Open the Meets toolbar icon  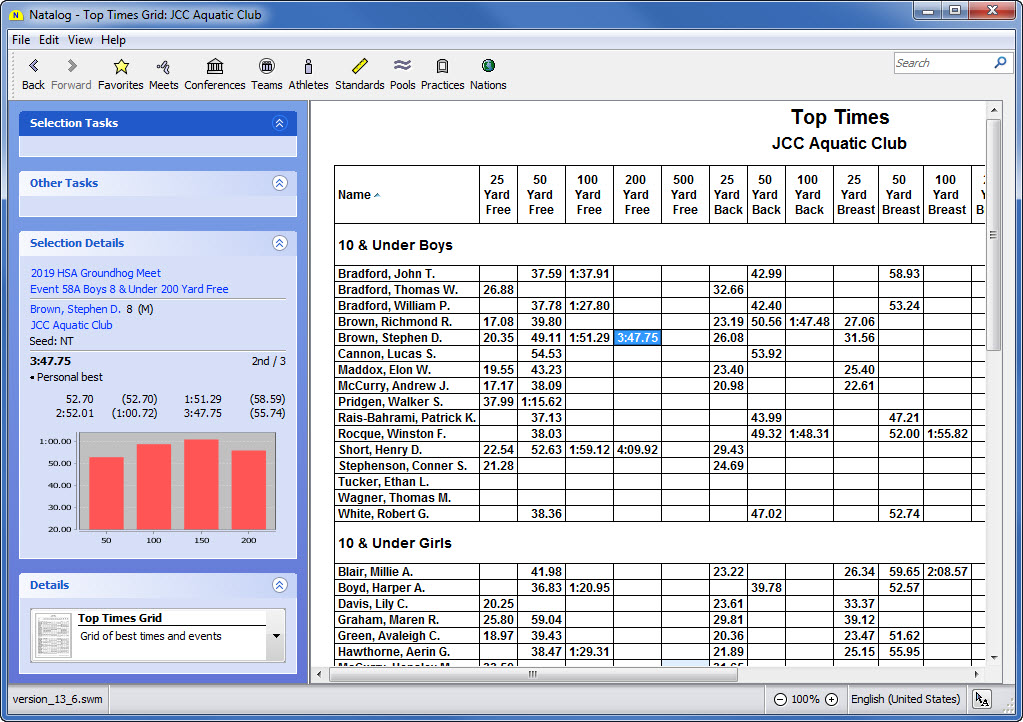(163, 67)
